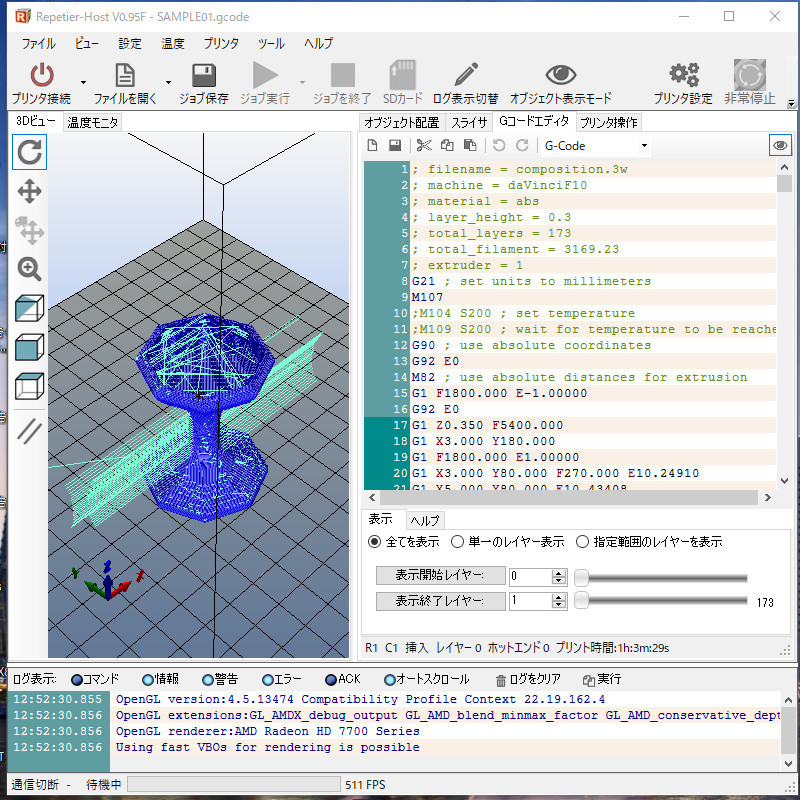Click the プリンタ接続 power icon
The width and height of the screenshot is (800, 800).
point(42,76)
